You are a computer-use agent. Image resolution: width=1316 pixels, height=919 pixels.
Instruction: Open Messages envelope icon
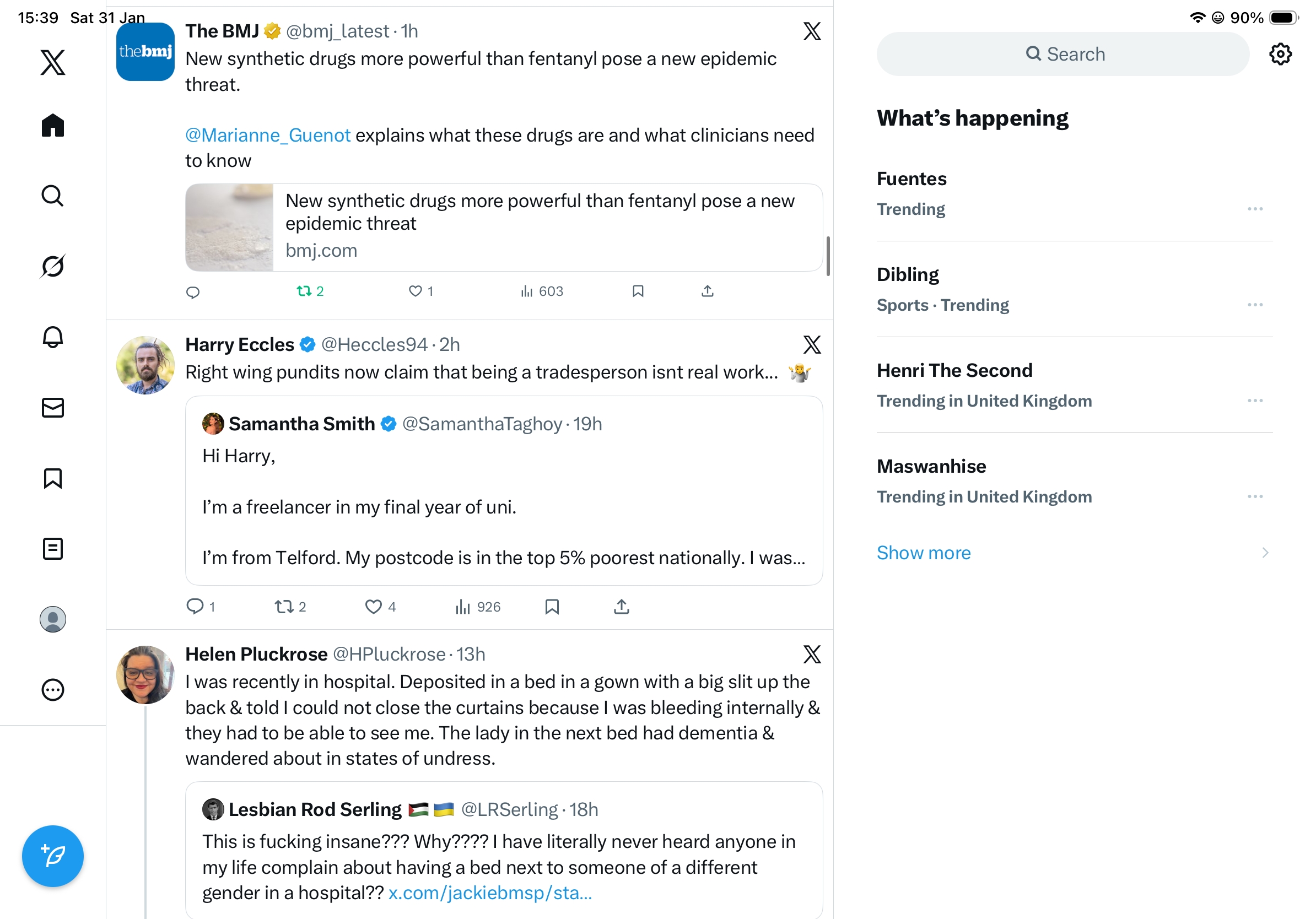pos(53,407)
